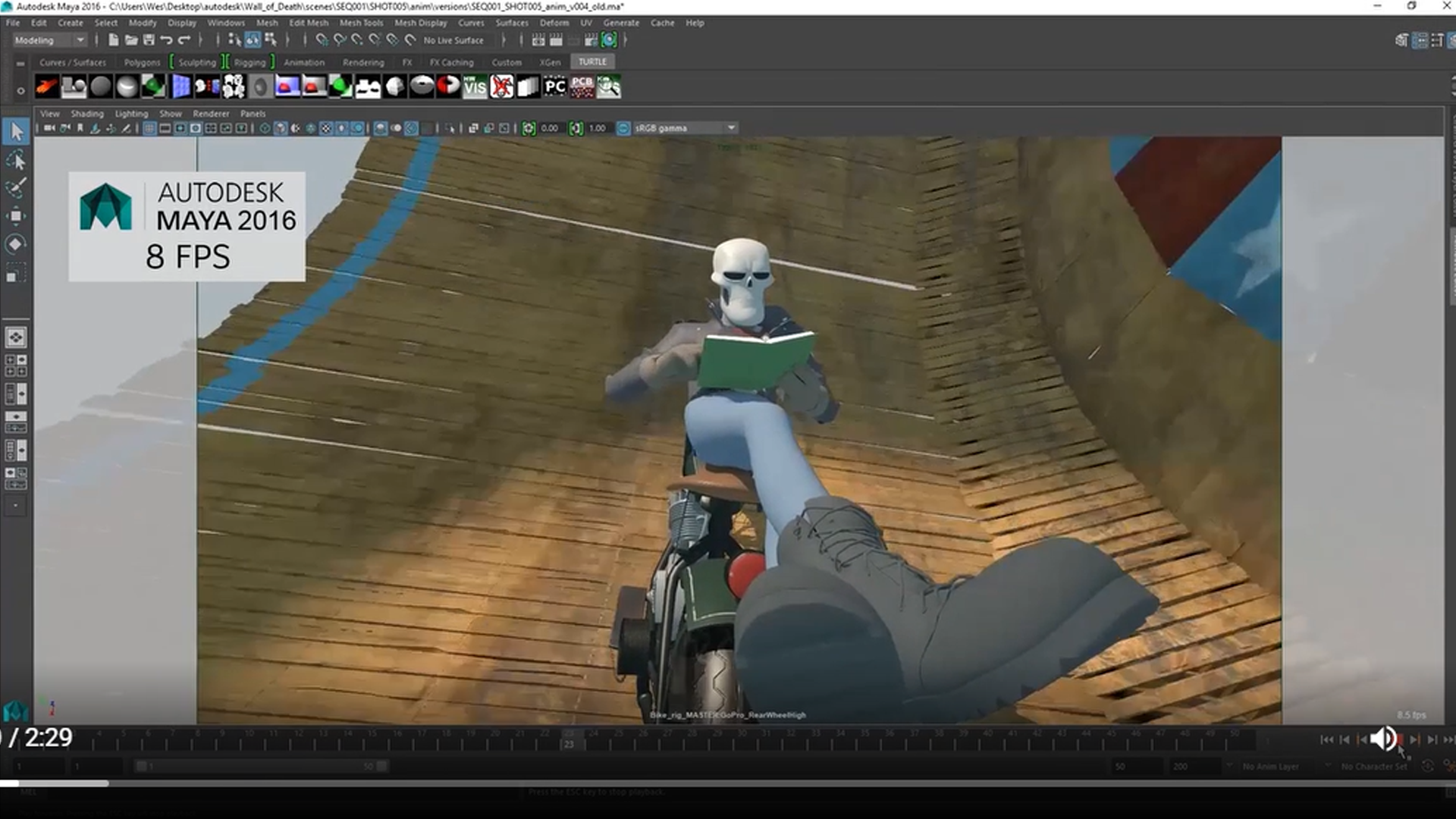
Task: Pick the Paint selection tool
Action: [x=16, y=188]
